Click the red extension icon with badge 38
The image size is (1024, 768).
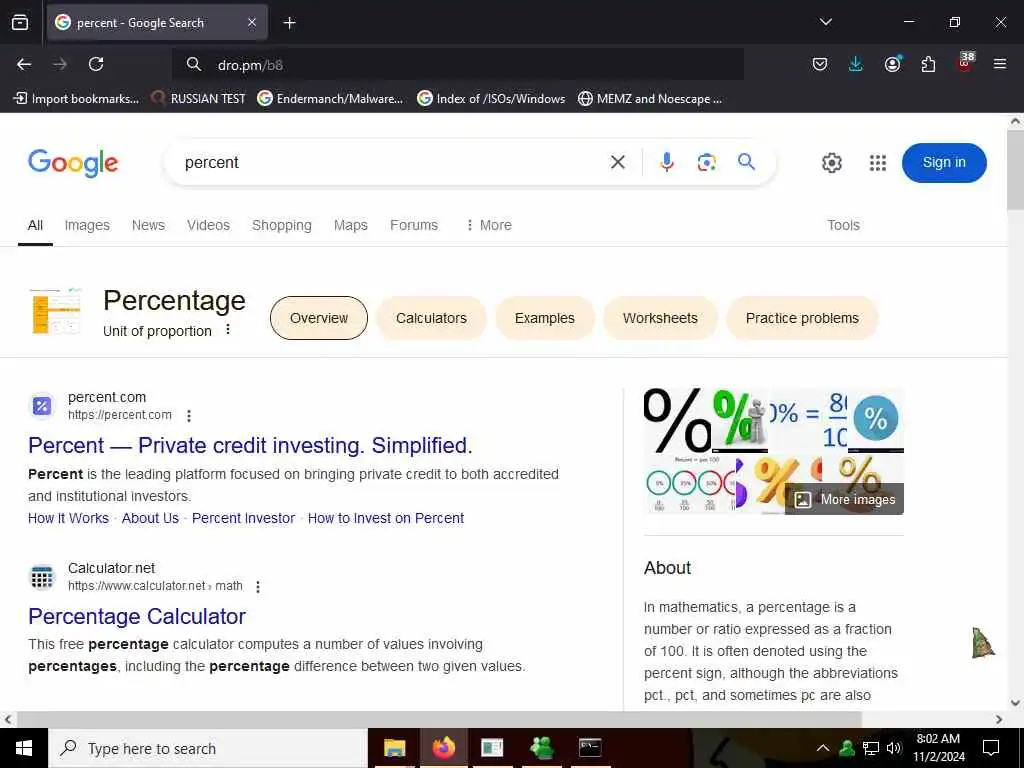coord(965,63)
